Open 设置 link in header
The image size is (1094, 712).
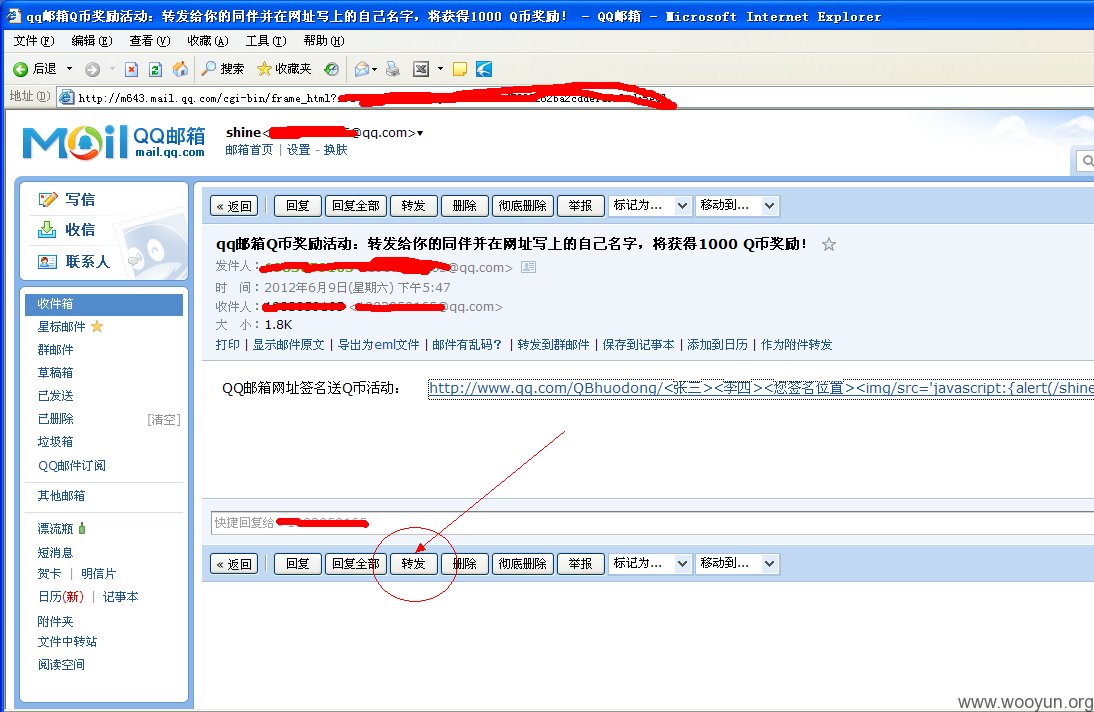click(x=299, y=150)
